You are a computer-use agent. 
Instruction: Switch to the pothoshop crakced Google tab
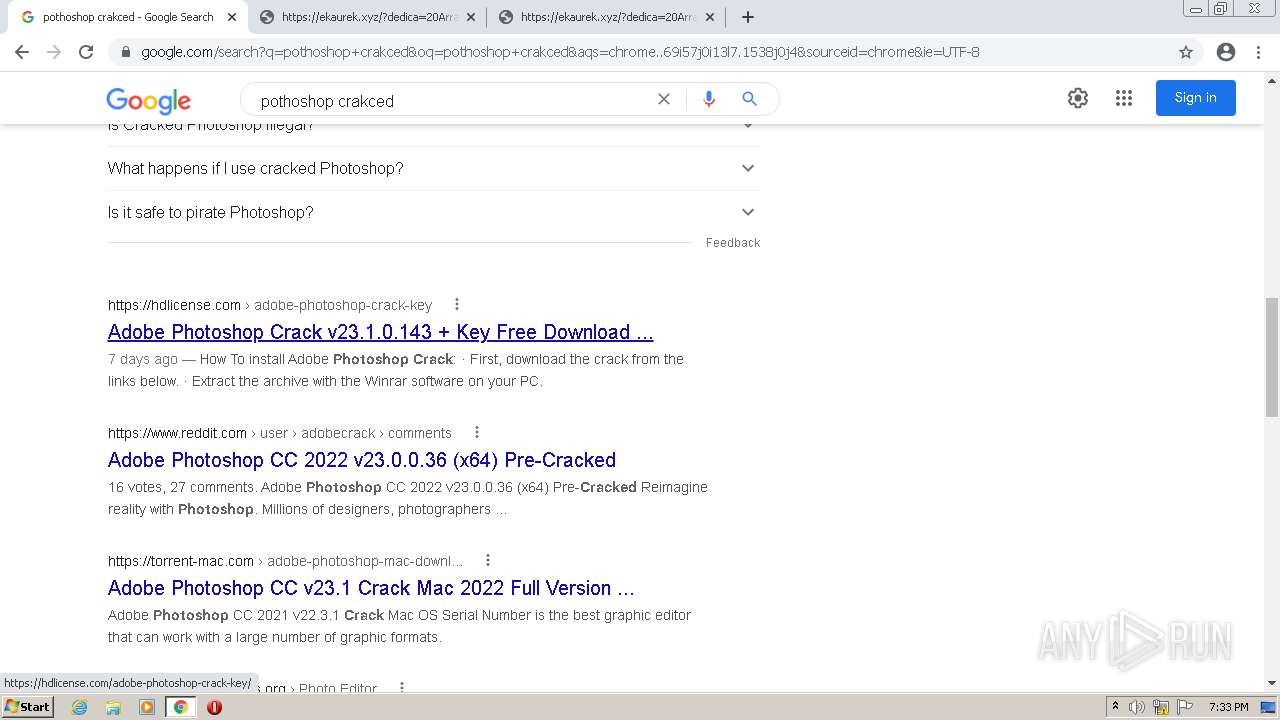(127, 17)
